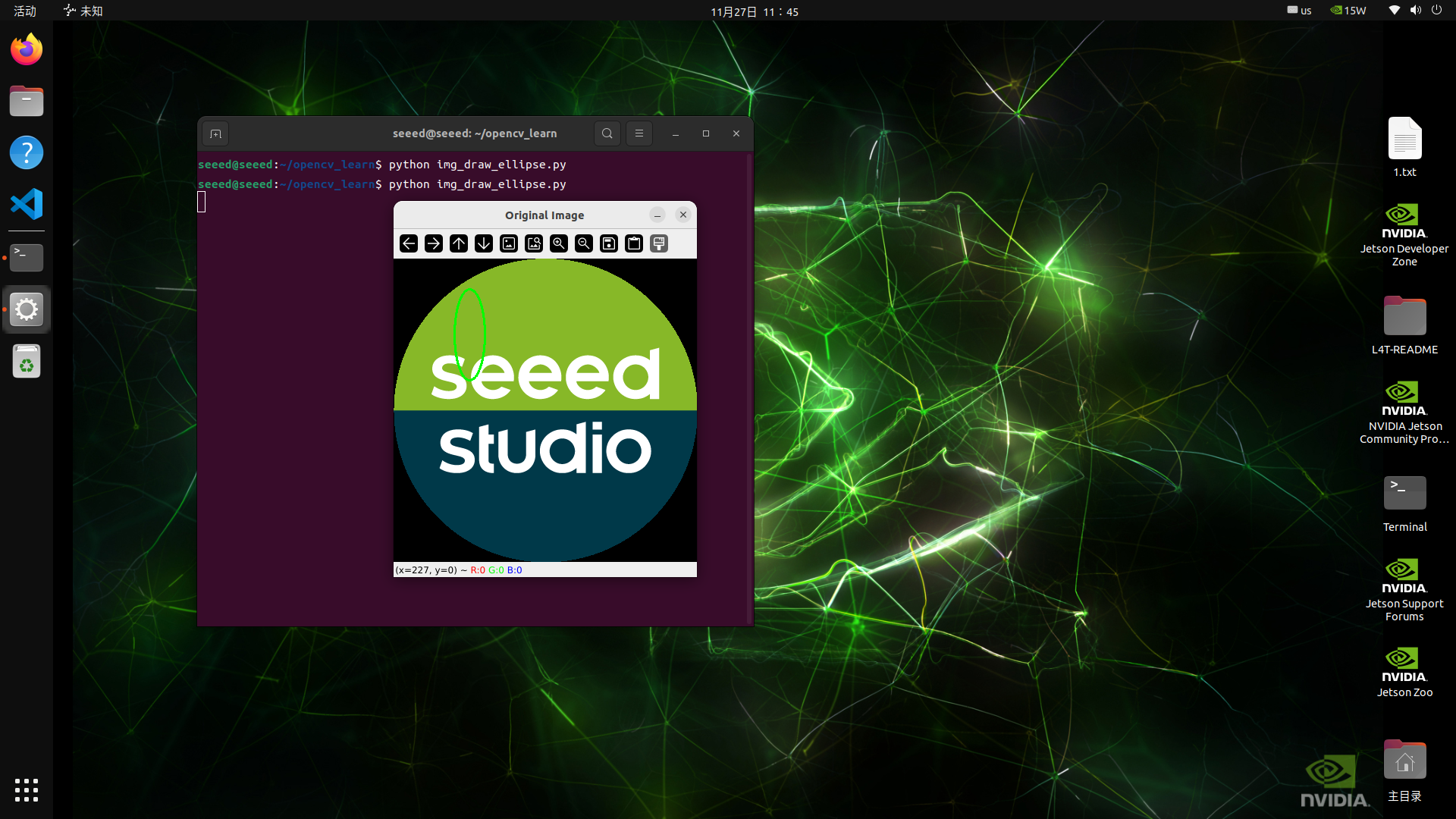Open Help from the dock
The width and height of the screenshot is (1456, 819).
(x=27, y=153)
